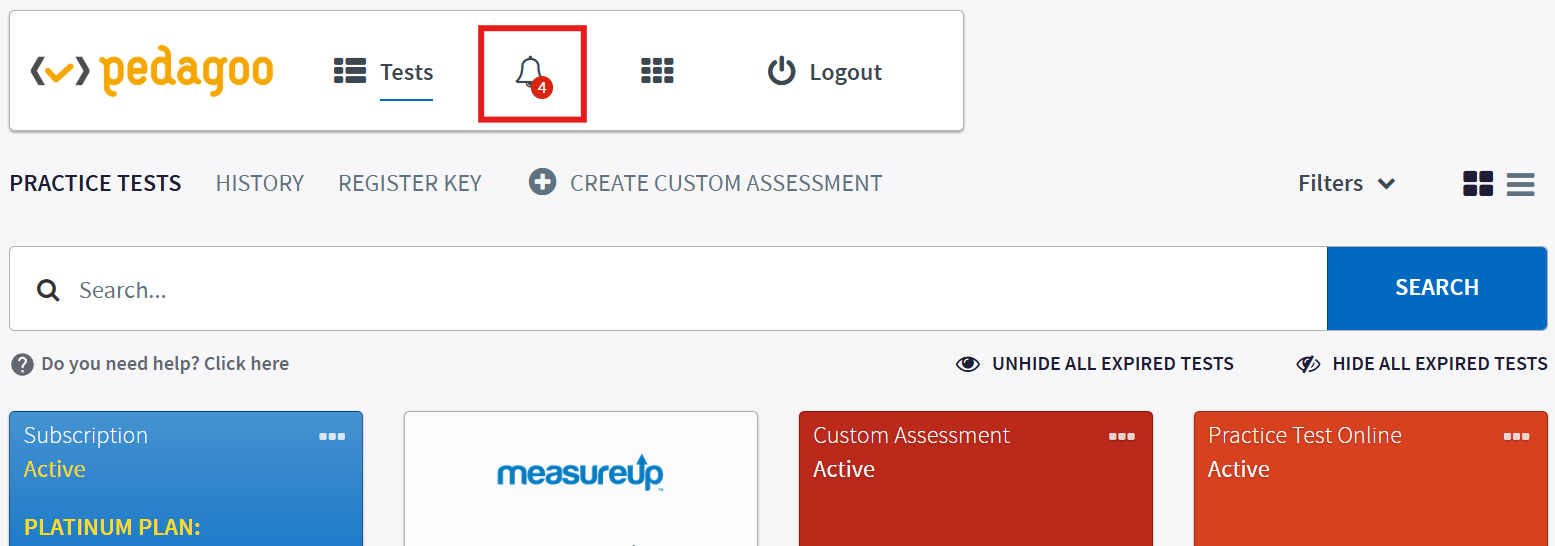
Task: Switch to list view layout icon
Action: (x=1520, y=184)
